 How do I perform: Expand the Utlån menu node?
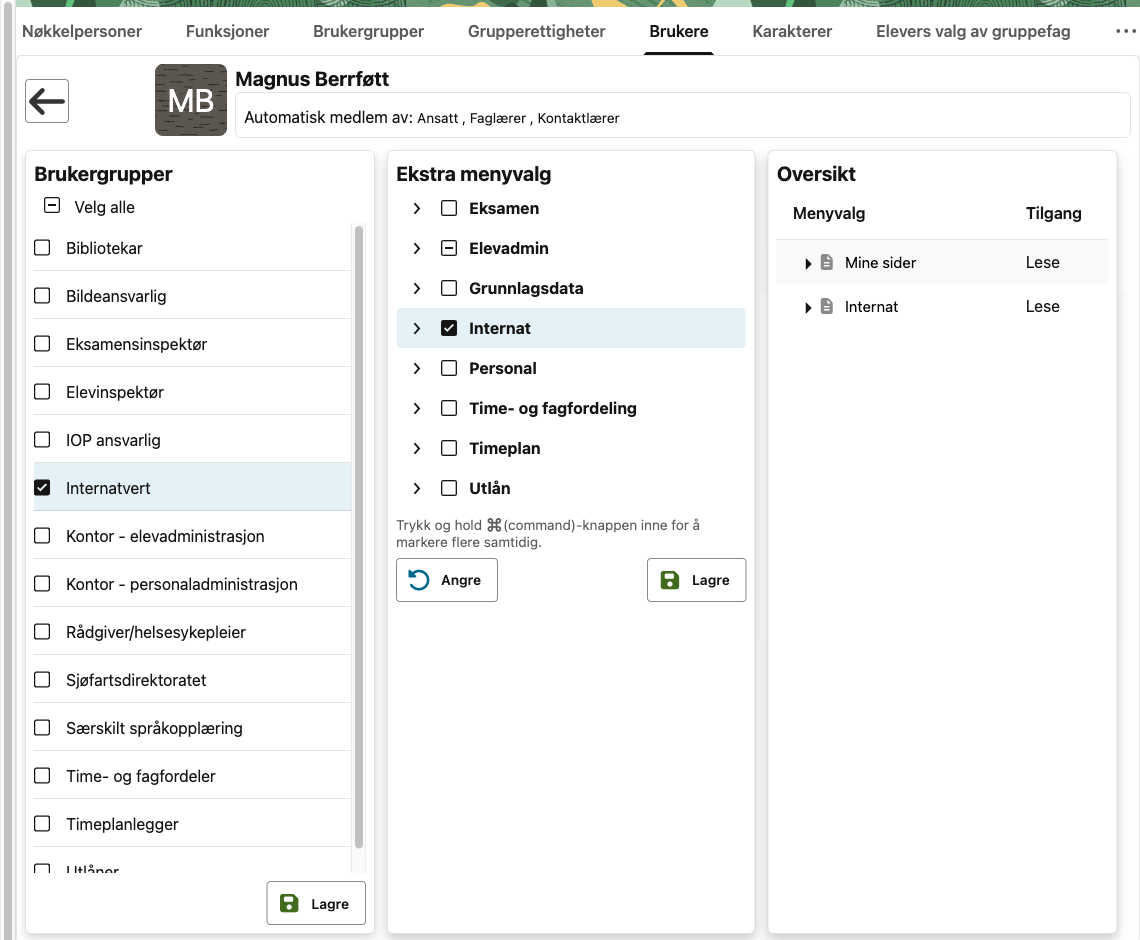[417, 489]
